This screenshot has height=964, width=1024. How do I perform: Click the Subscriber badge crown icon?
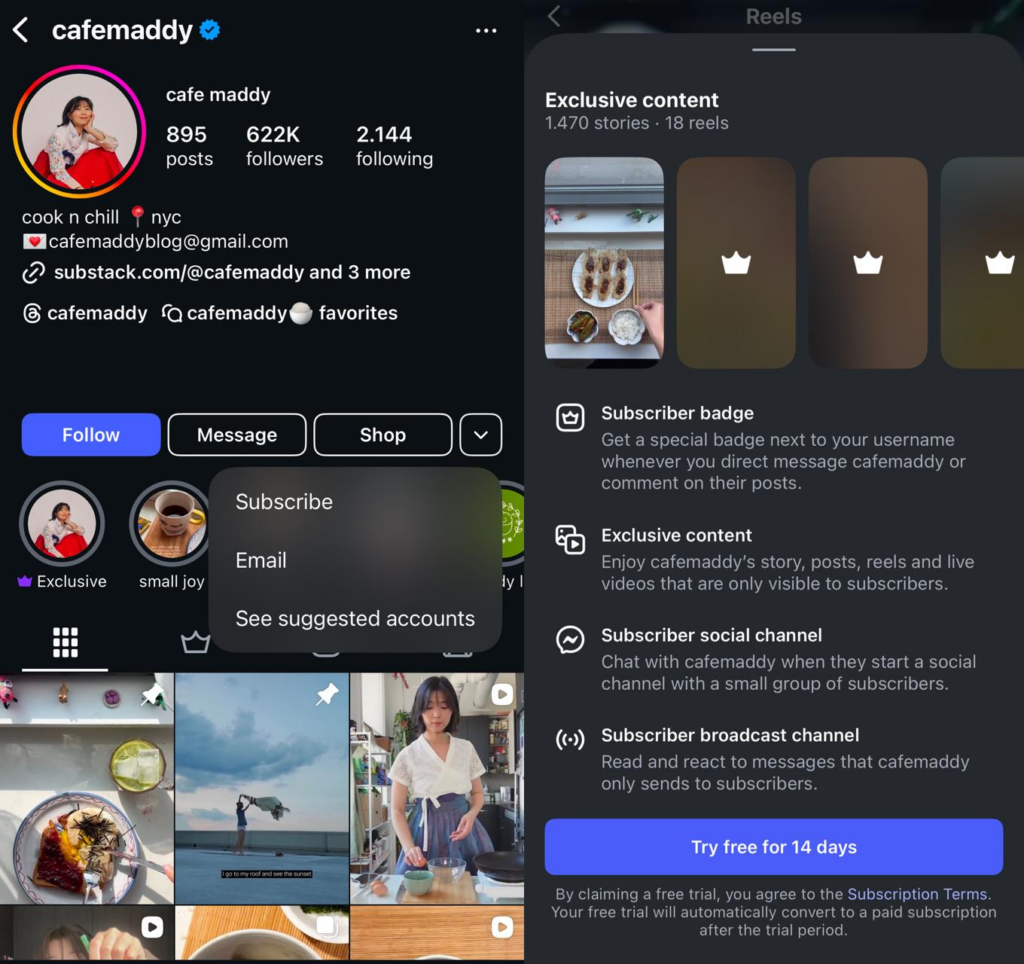(570, 417)
